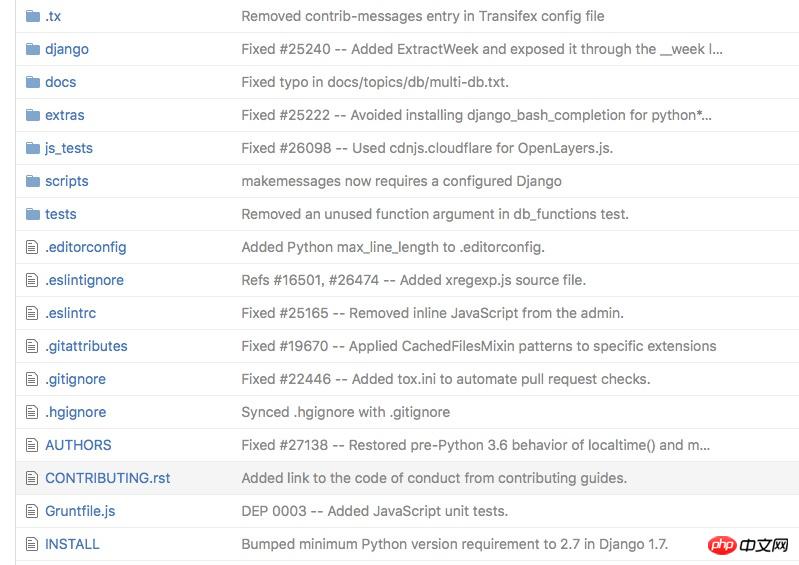The height and width of the screenshot is (565, 799).
Task: Open commit about xregexp.js source file
Action: 413,280
